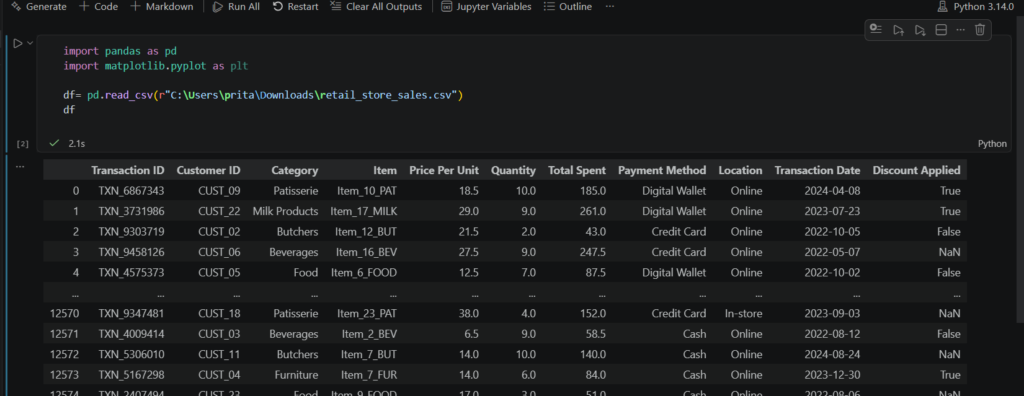Viewport: 1024px width, 396px height.
Task: Click the Run by Line cell icon
Action: pos(876,29)
